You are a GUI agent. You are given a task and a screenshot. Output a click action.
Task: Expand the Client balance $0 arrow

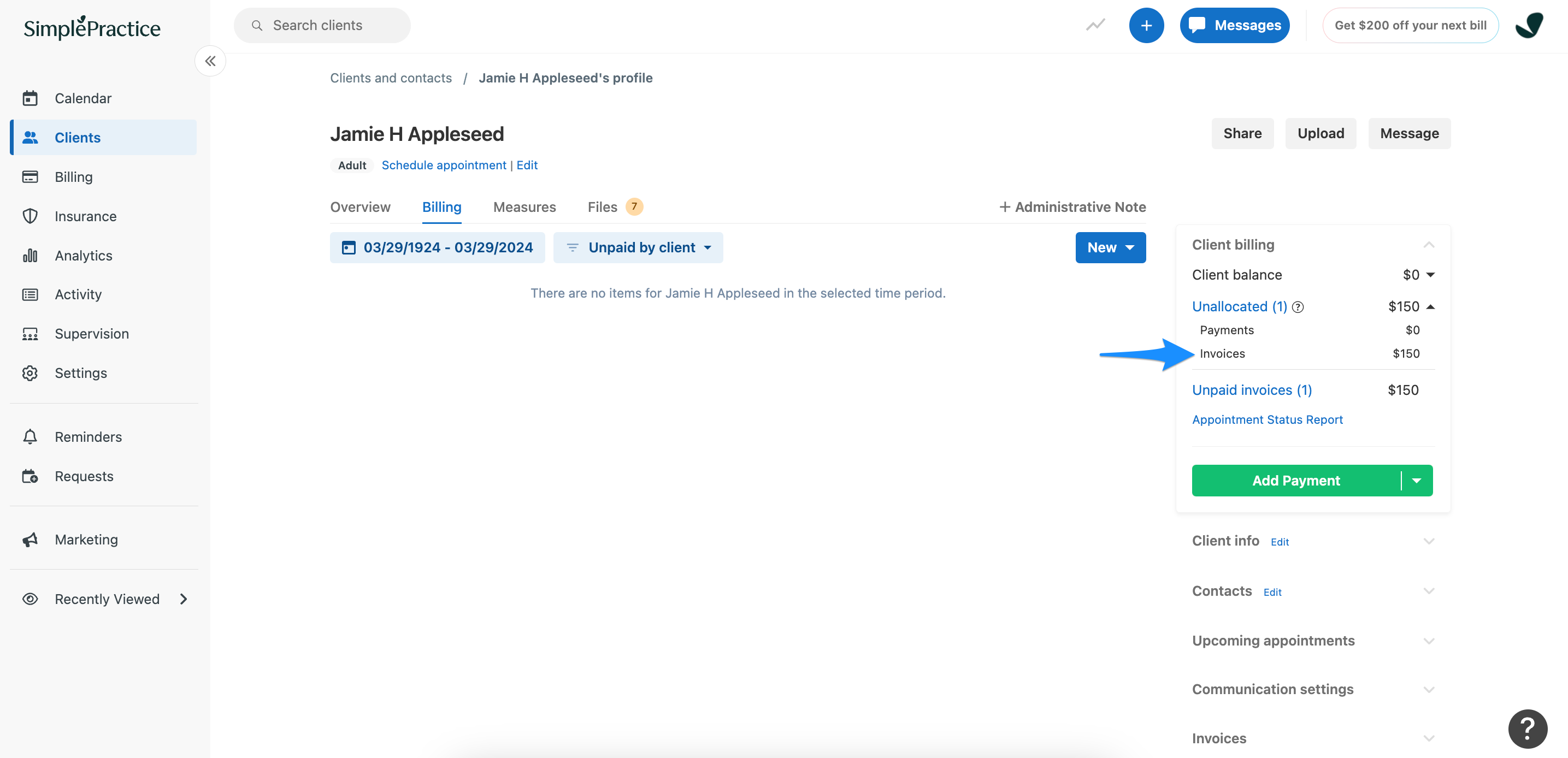(1430, 275)
